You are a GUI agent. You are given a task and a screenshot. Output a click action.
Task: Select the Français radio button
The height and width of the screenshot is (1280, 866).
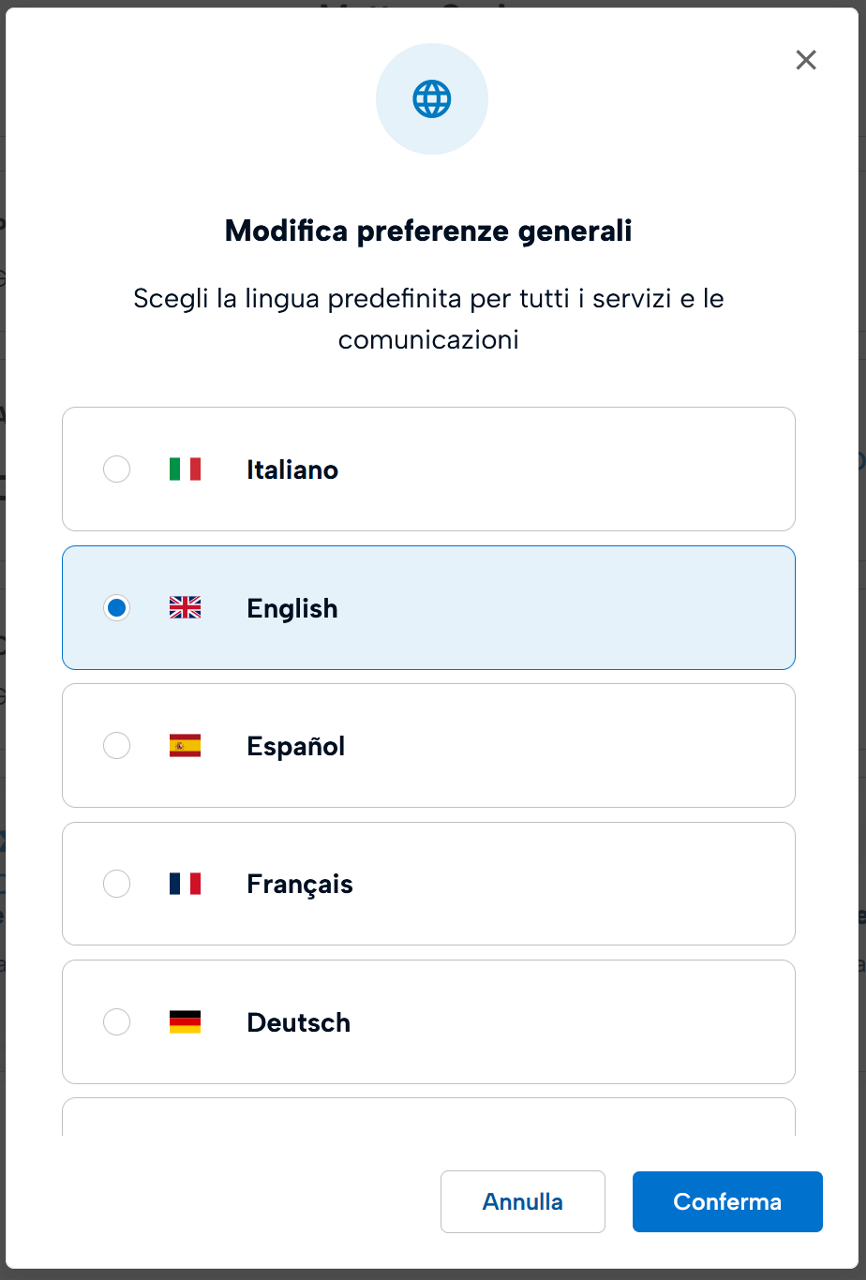[117, 883]
